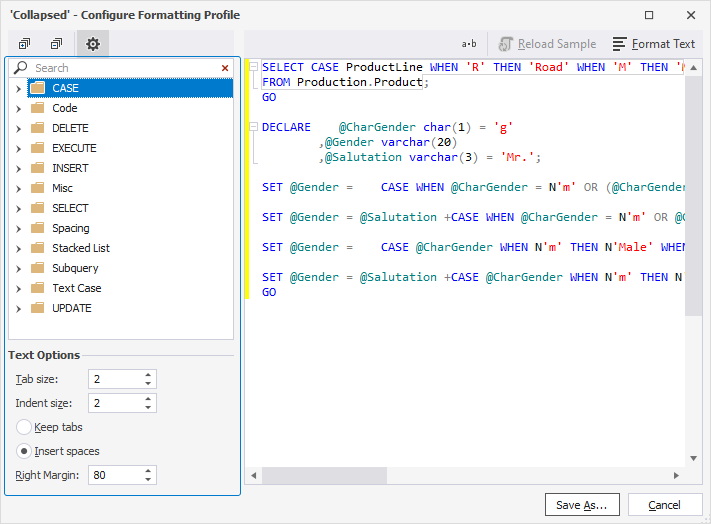Decrease Indent size with down arrow
Image resolution: width=711 pixels, height=524 pixels.
(148, 408)
